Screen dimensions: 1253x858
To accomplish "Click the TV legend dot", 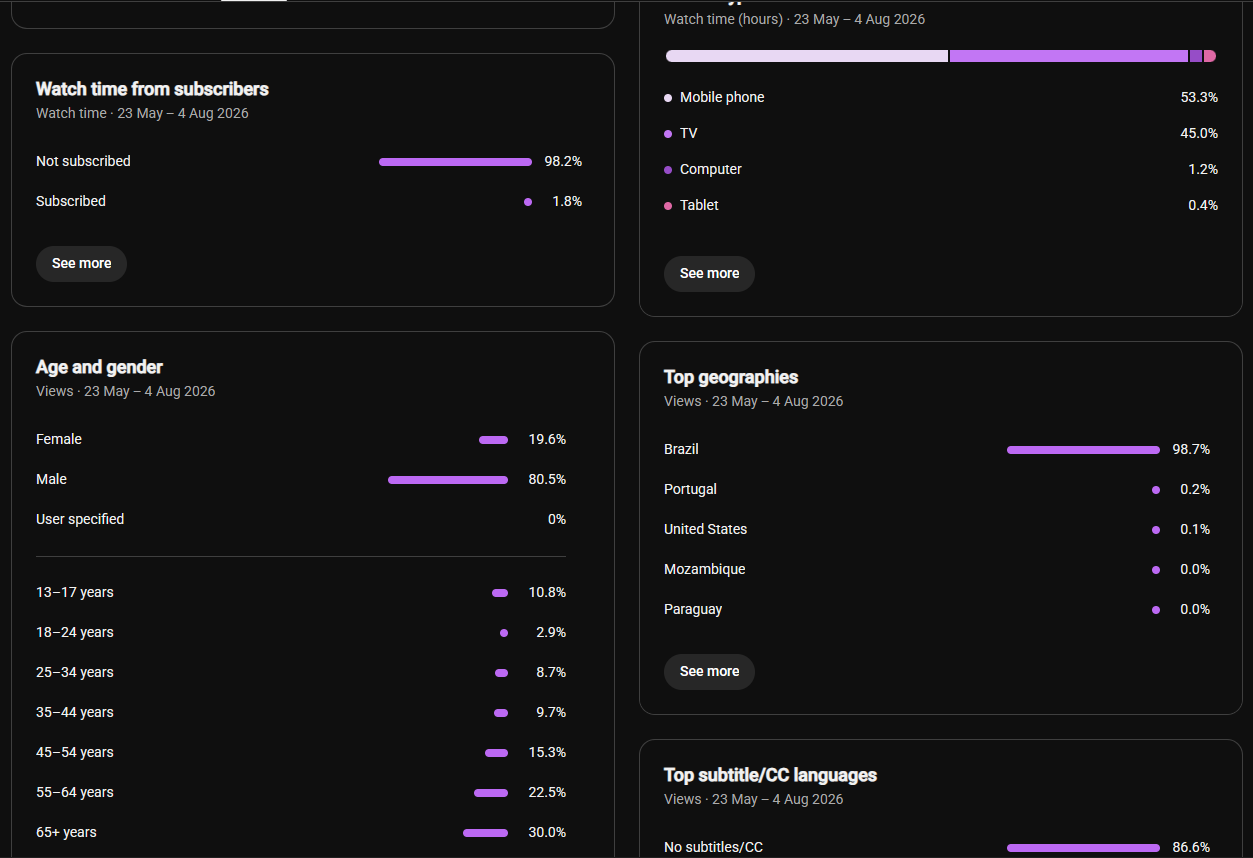I will 668,134.
